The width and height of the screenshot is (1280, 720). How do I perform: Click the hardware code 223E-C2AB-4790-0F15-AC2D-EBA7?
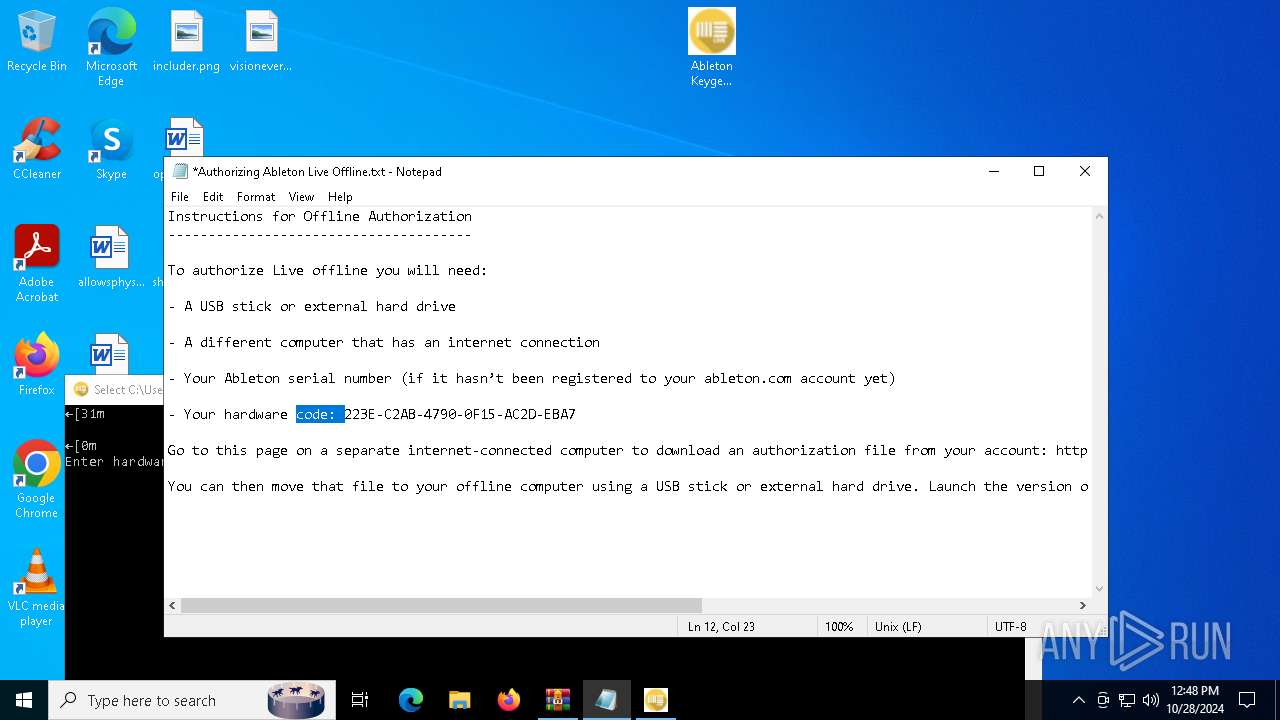click(460, 414)
